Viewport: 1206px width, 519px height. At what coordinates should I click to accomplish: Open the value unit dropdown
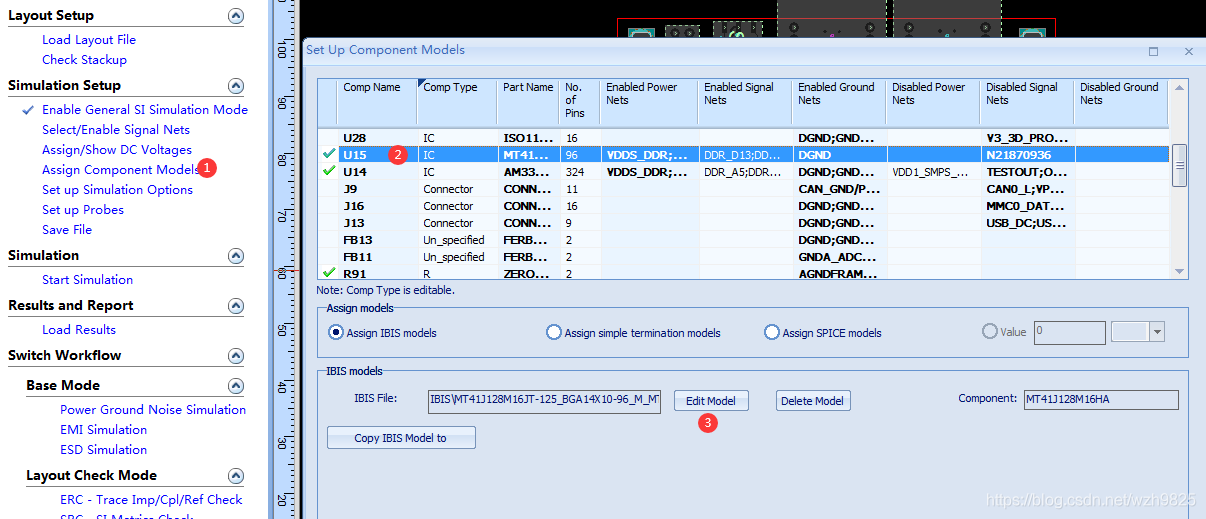pyautogui.click(x=1158, y=333)
